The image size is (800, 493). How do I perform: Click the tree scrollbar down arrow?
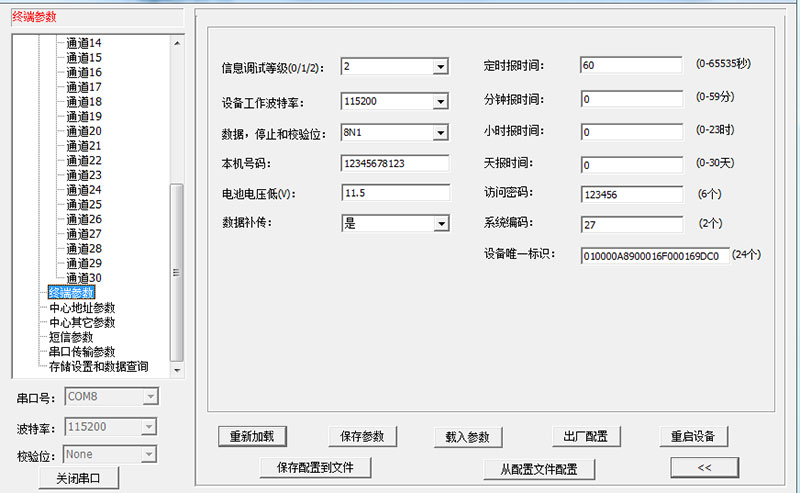tap(177, 370)
